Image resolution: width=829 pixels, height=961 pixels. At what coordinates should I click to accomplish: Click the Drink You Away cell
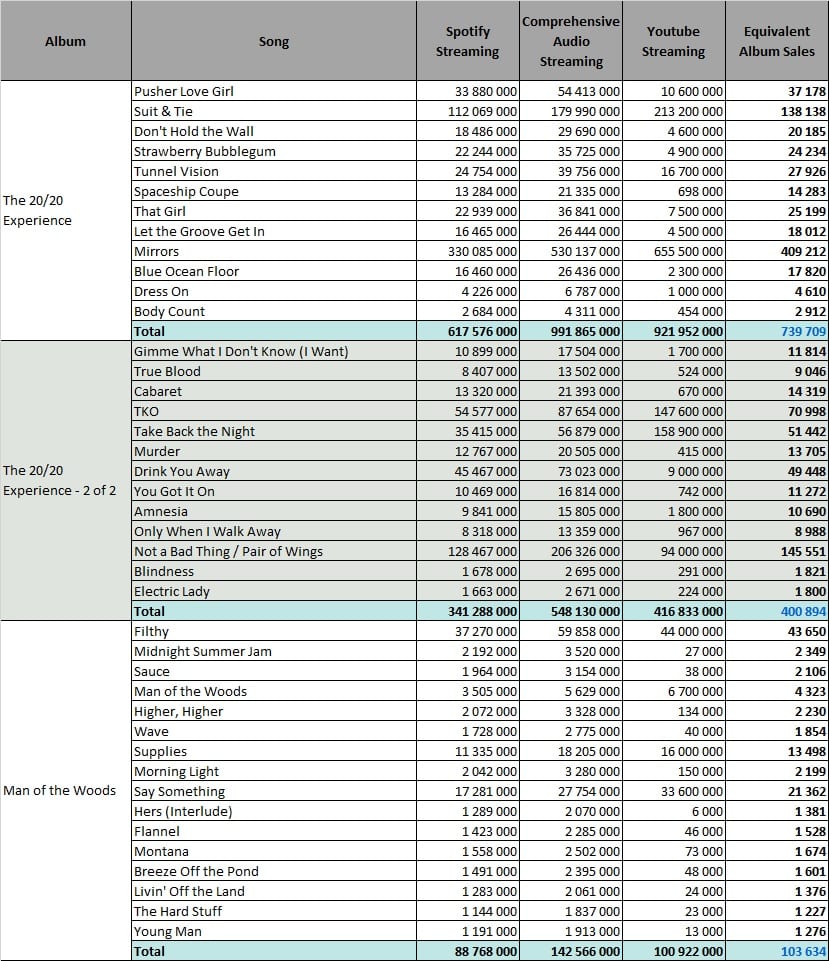pos(274,471)
